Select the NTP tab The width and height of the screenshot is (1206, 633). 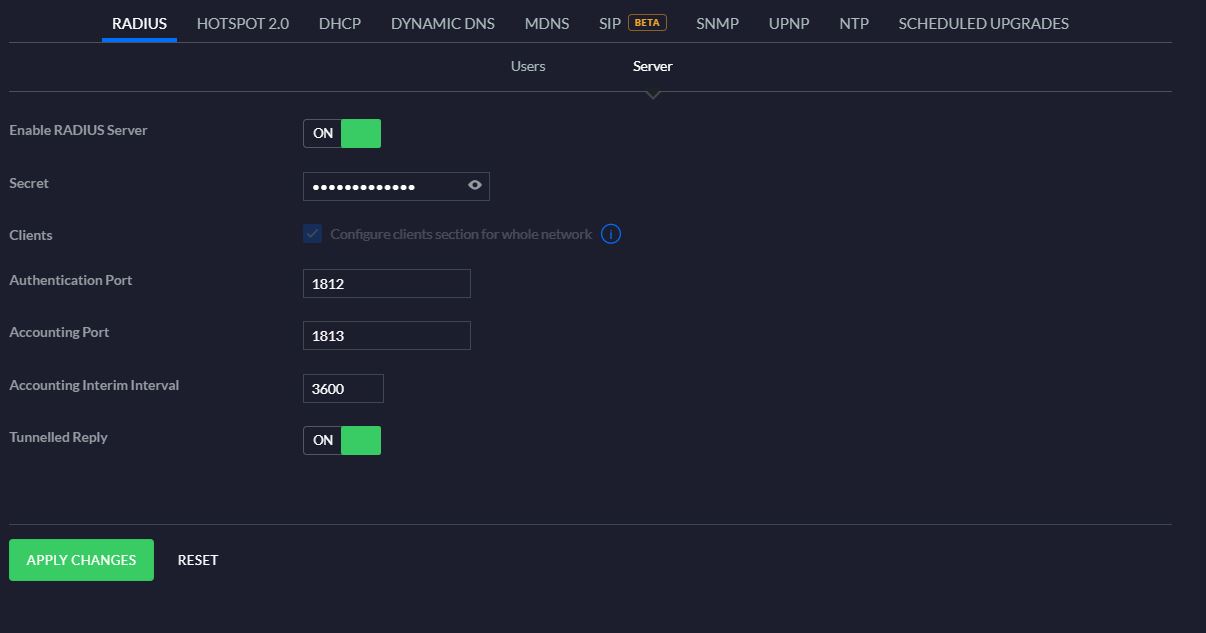coord(854,23)
